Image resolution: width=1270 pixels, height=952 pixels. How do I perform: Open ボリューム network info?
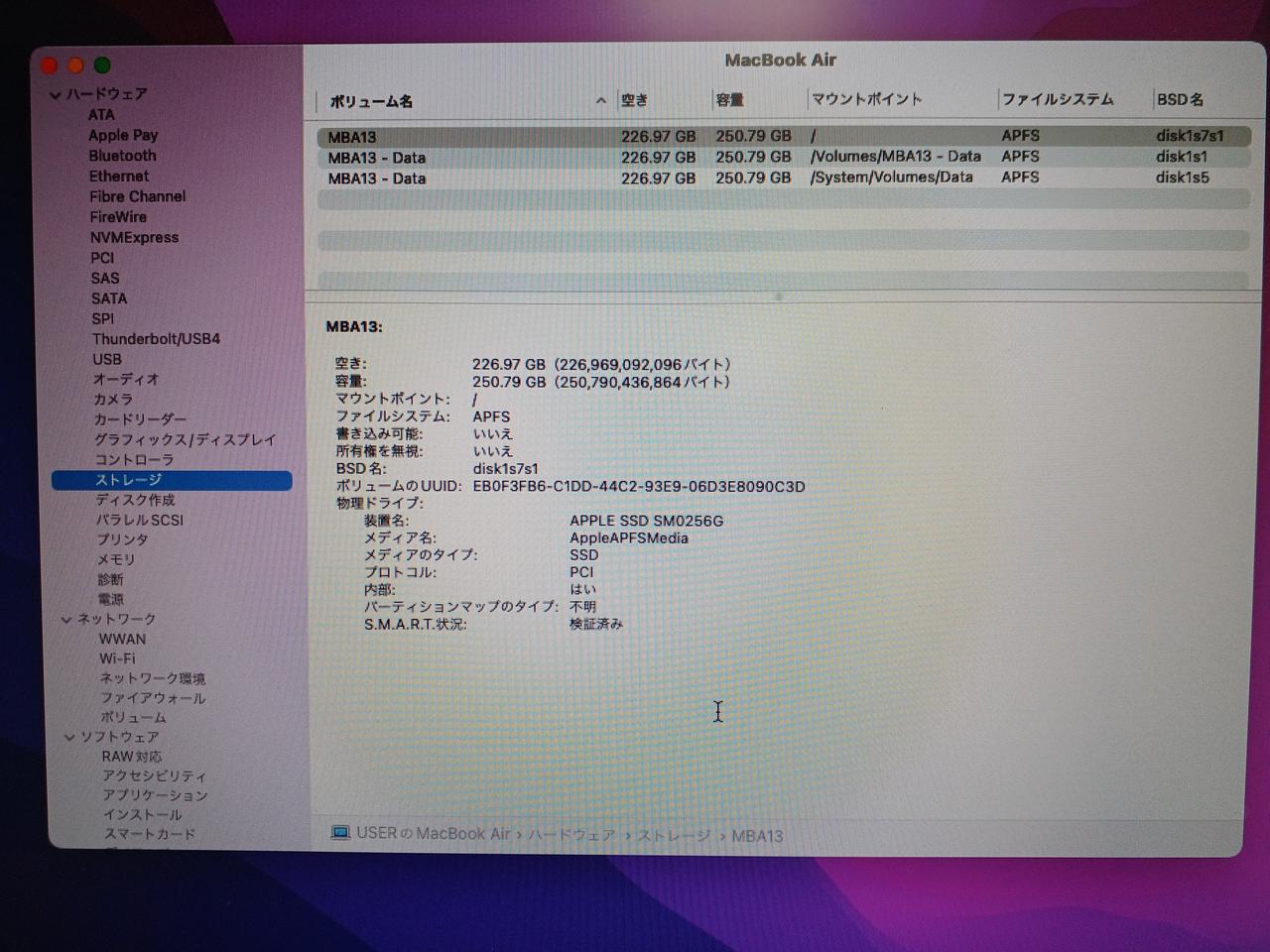point(134,718)
